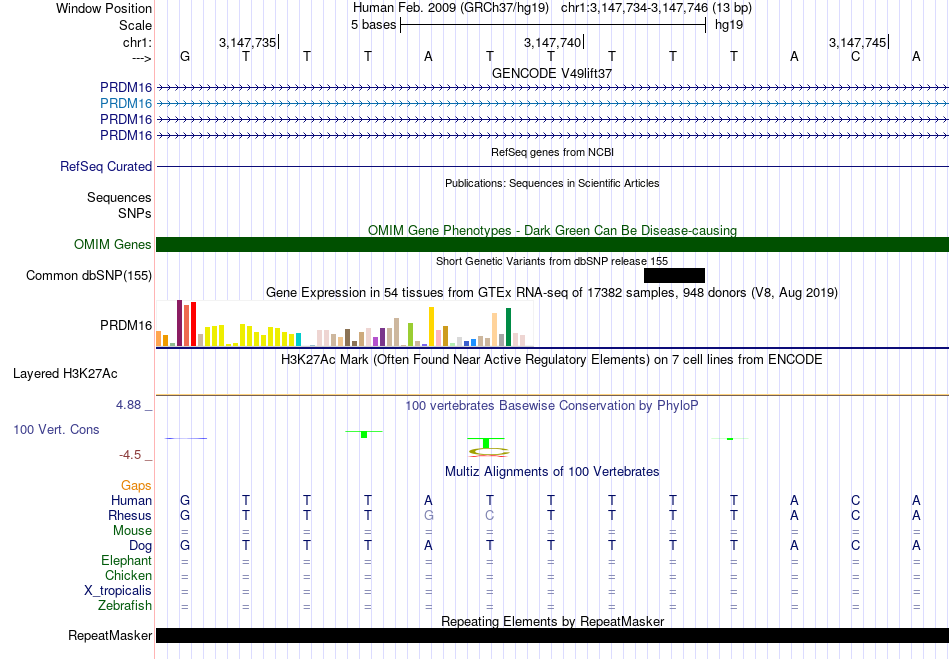Click the faded G mismatch in Rhesus row
Screen dimensions: 950x659
click(x=428, y=516)
